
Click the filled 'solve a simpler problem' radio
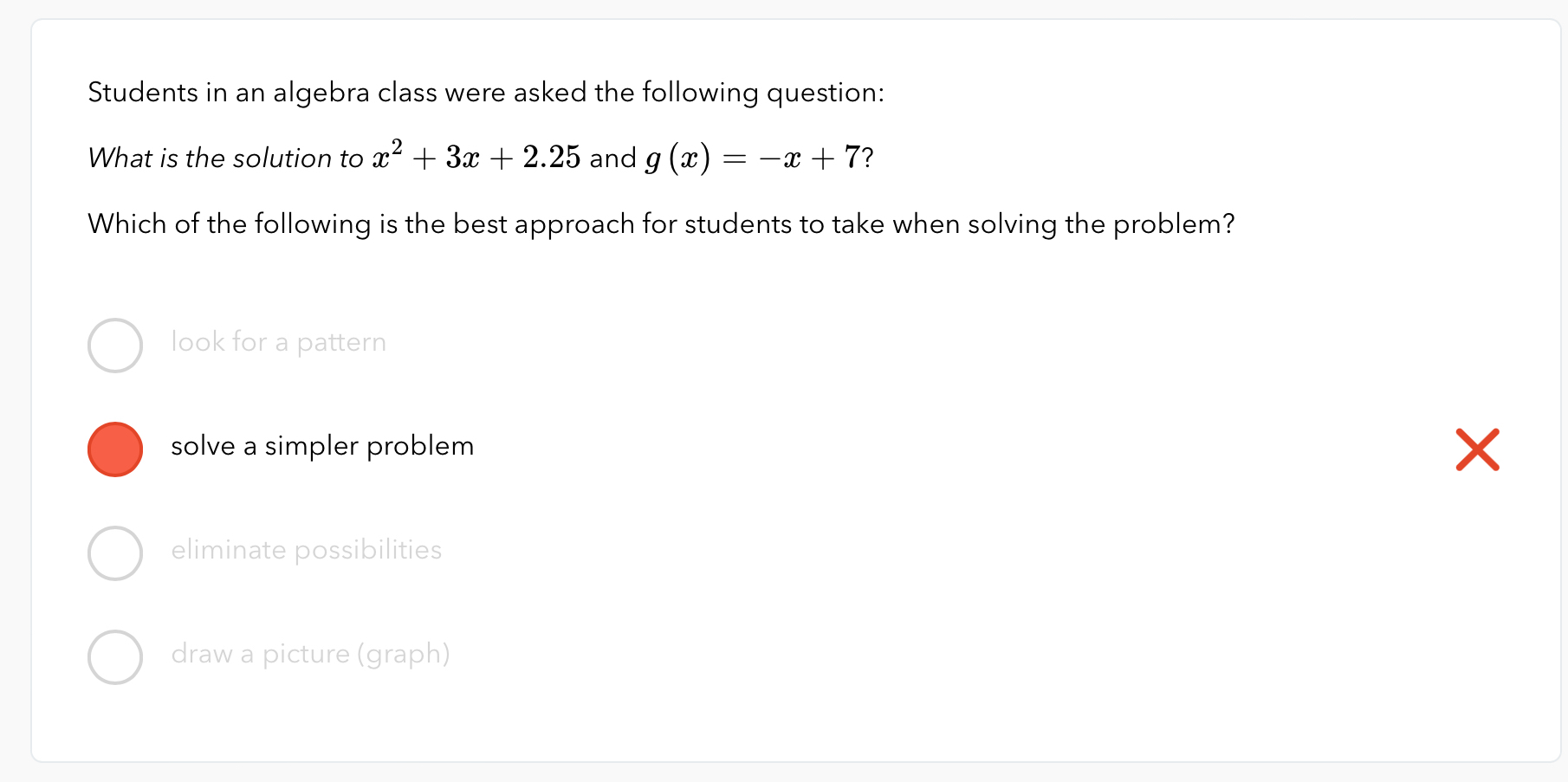[114, 449]
